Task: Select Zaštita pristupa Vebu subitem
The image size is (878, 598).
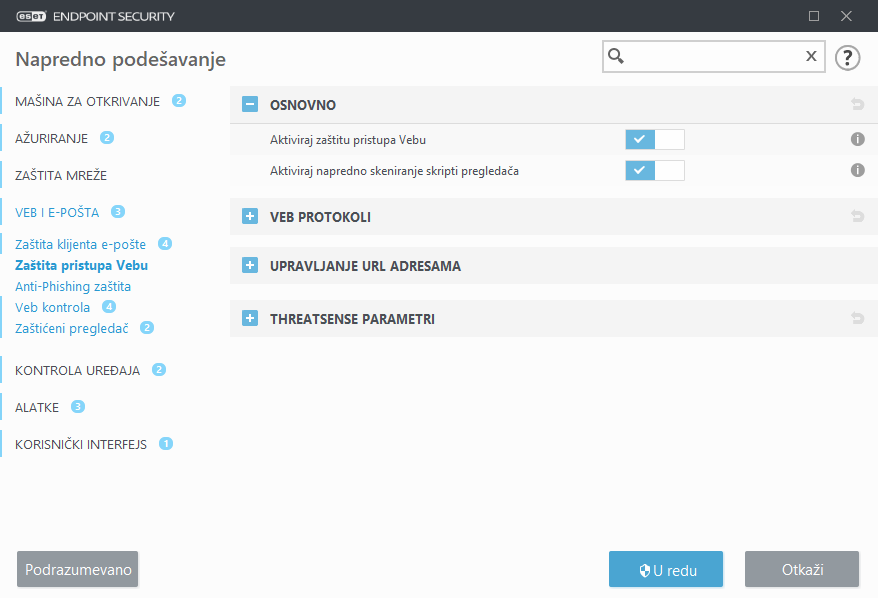Action: [x=82, y=265]
